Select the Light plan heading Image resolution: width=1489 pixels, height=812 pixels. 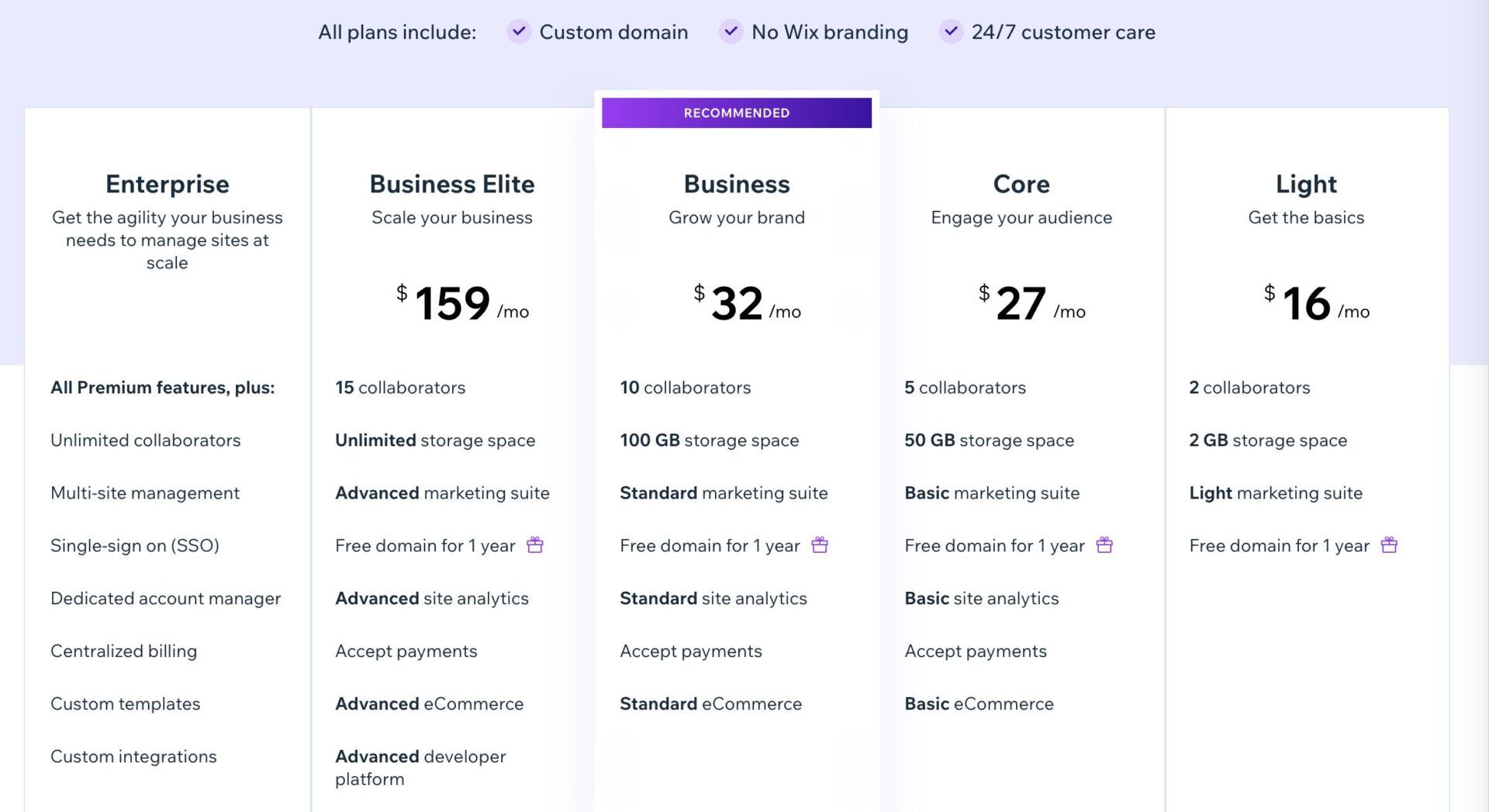pos(1305,184)
